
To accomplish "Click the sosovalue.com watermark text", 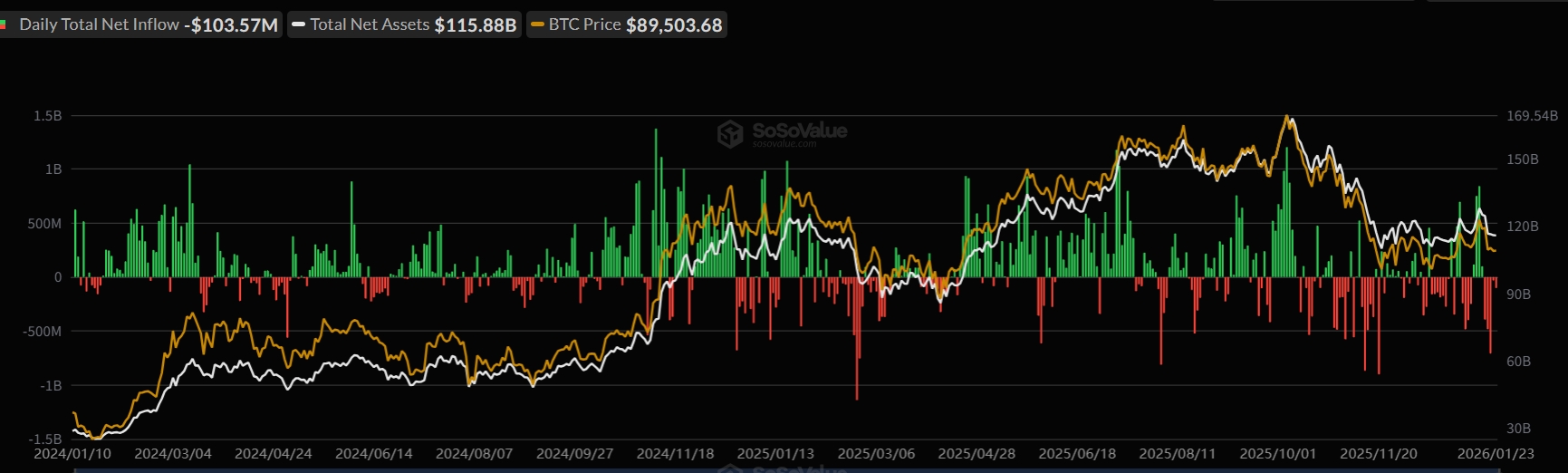I will click(784, 144).
